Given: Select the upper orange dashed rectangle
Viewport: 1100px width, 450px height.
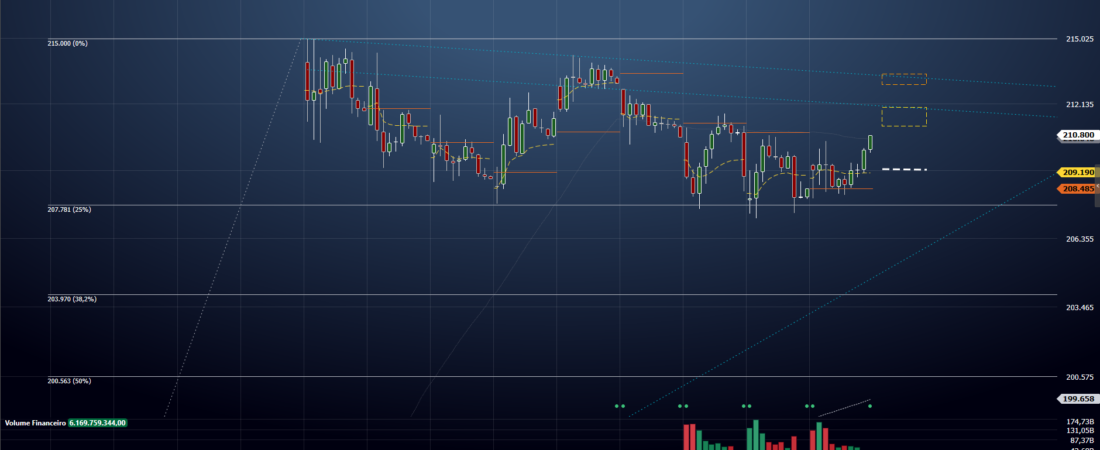Looking at the screenshot, I should coord(904,79).
